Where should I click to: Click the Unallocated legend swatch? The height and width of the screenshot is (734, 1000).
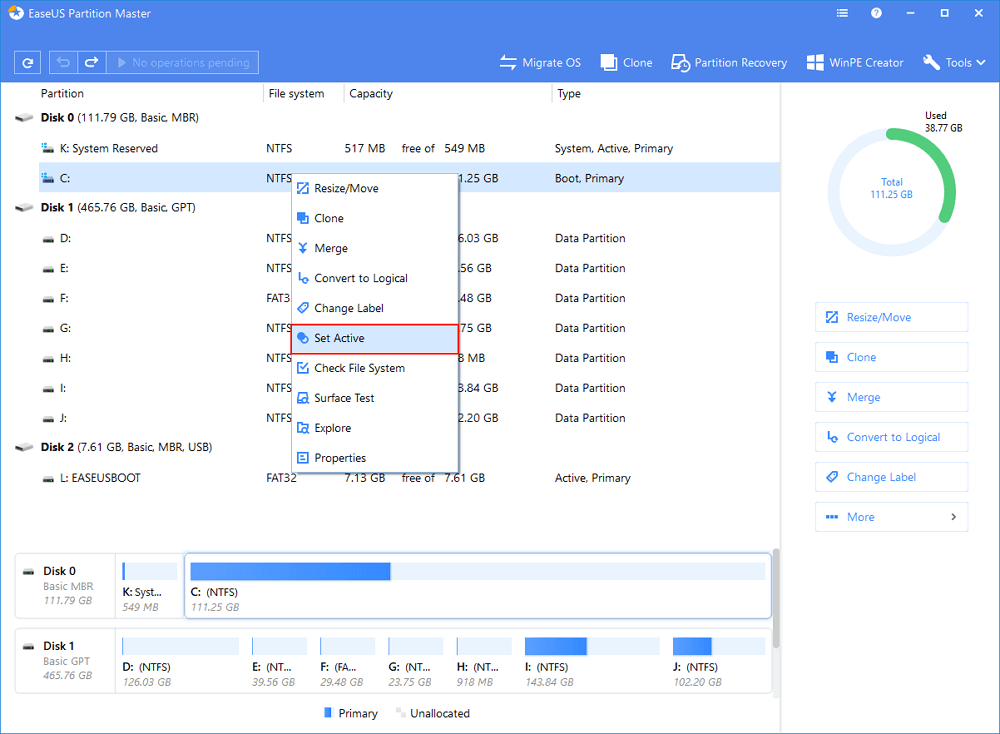(400, 712)
